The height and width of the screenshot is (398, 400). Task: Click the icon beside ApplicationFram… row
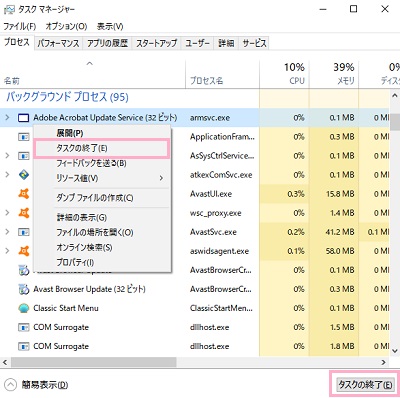click(x=23, y=137)
